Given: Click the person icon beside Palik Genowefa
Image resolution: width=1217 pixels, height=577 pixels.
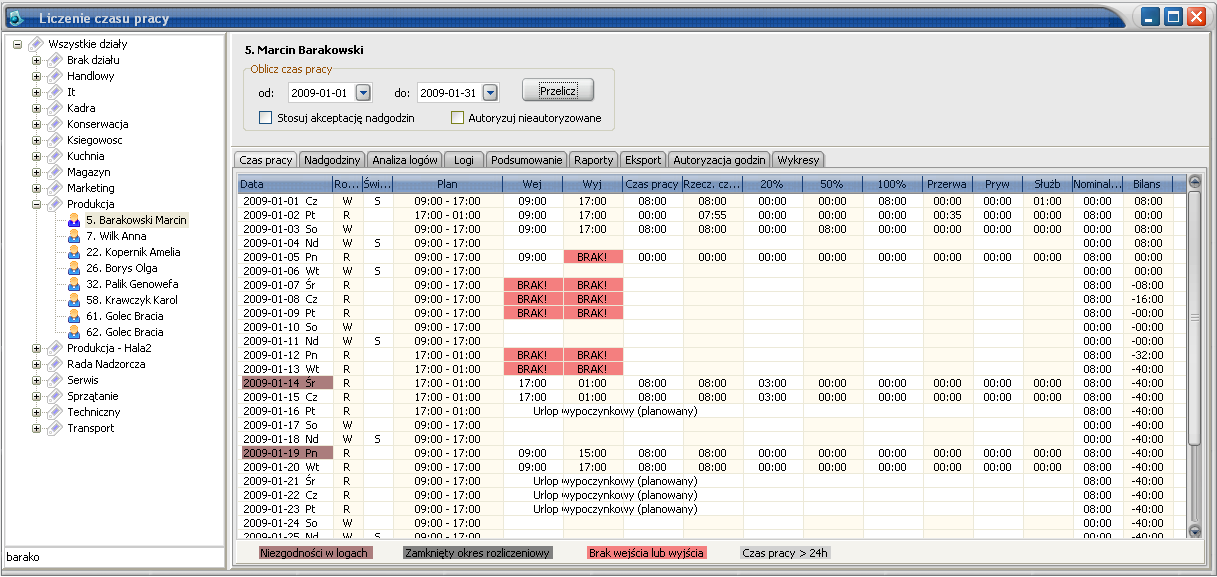Looking at the screenshot, I should pos(74,284).
